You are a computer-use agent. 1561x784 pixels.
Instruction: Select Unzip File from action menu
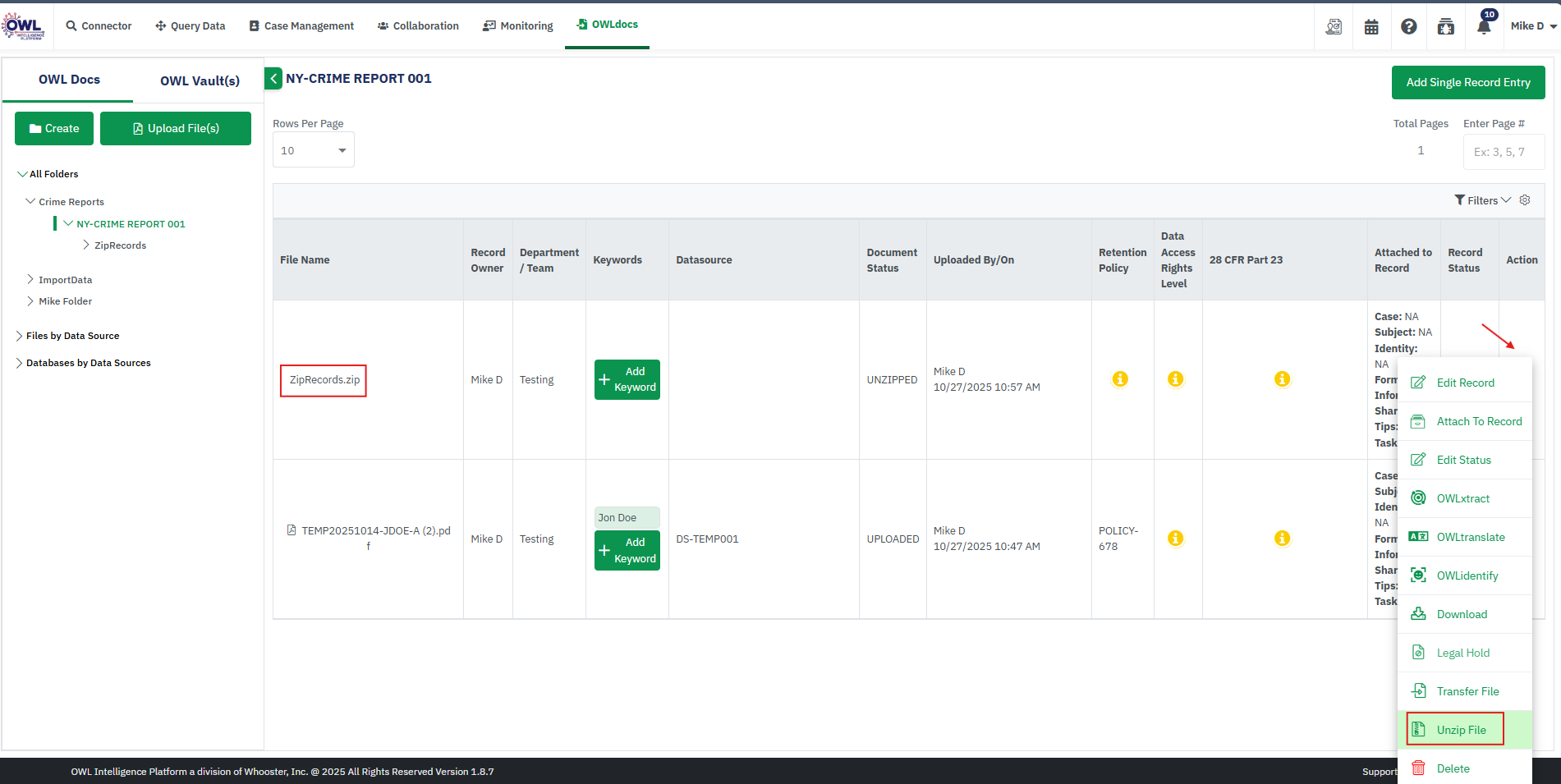click(x=1461, y=730)
